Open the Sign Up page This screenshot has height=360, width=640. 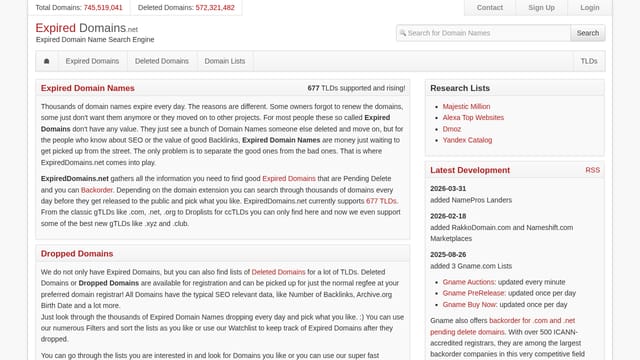[x=541, y=8]
